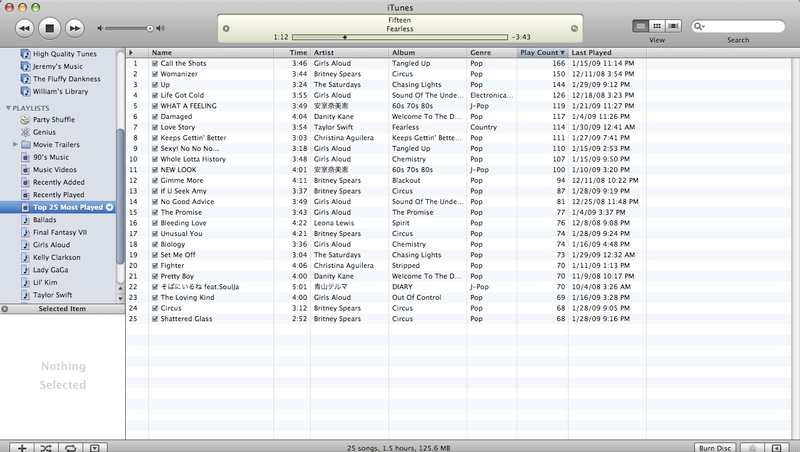Switch to grid view icon
800x452 pixels.
click(x=657, y=26)
